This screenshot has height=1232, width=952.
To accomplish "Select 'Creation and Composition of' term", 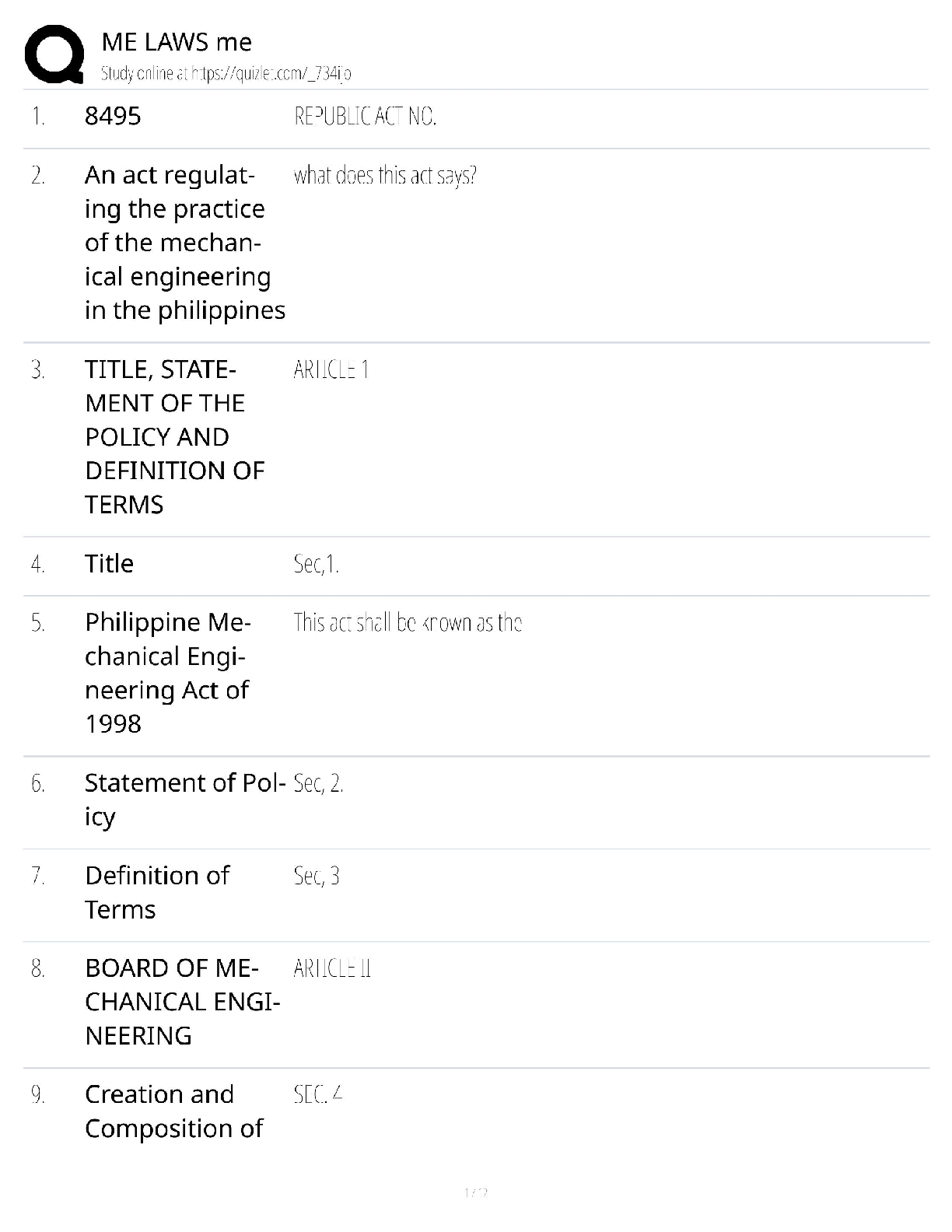I will tap(173, 1111).
